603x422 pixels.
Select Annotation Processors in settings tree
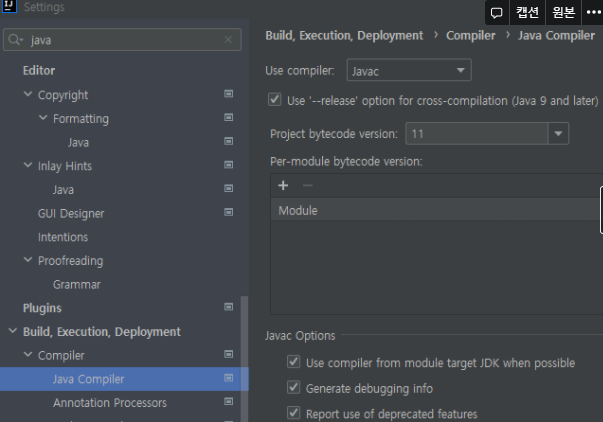pyautogui.click(x=110, y=403)
